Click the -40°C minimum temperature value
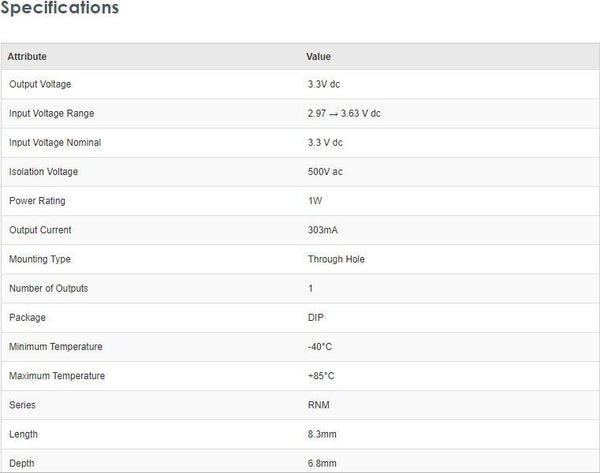Image resolution: width=600 pixels, height=473 pixels. click(320, 347)
